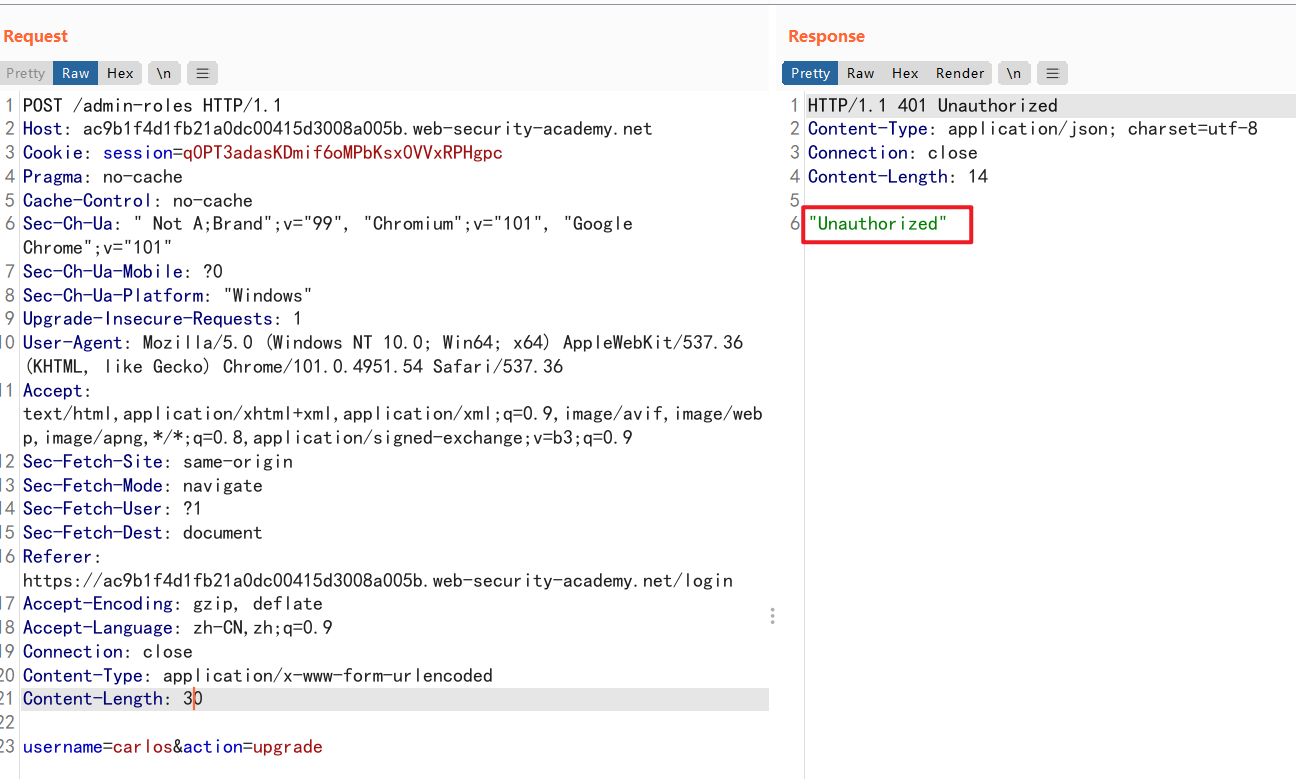Click the "Unauthorized" response body text
The height and width of the screenshot is (779, 1296).
(x=878, y=223)
